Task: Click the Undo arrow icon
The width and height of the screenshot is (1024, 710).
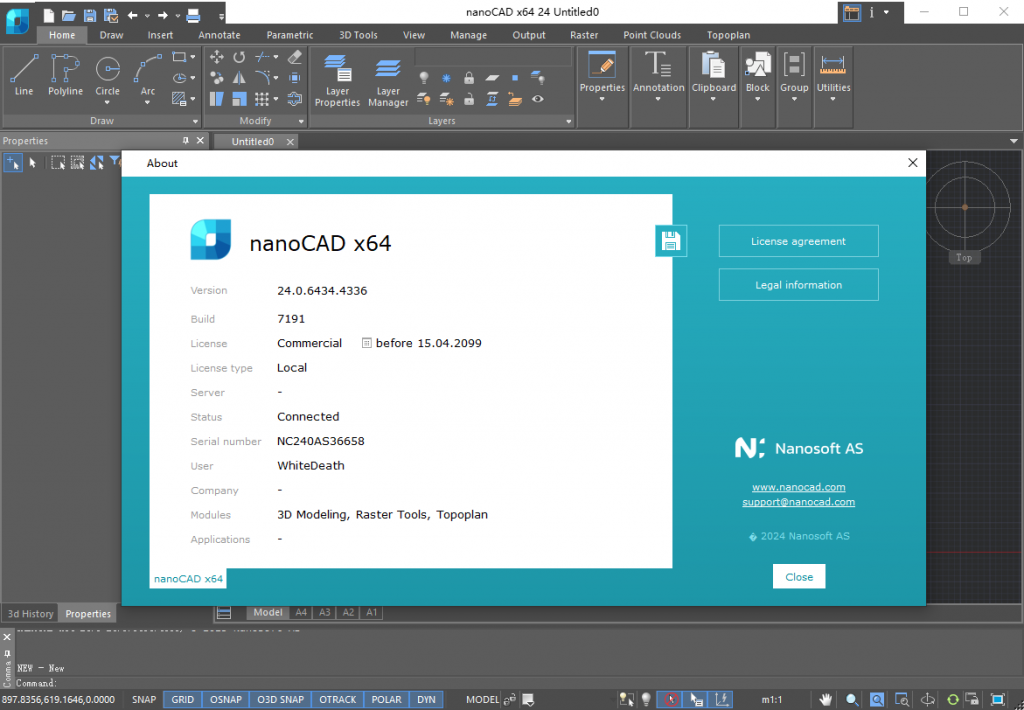Action: pos(133,15)
